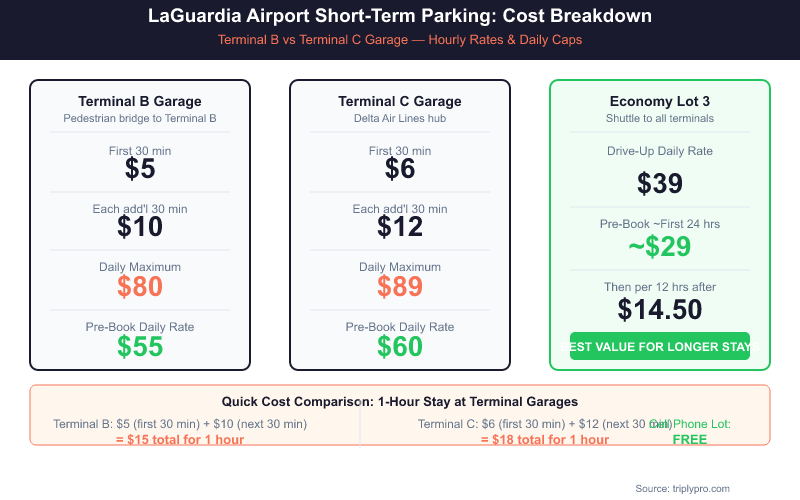Click the $89 daily maximum for Terminal C

[x=400, y=287]
